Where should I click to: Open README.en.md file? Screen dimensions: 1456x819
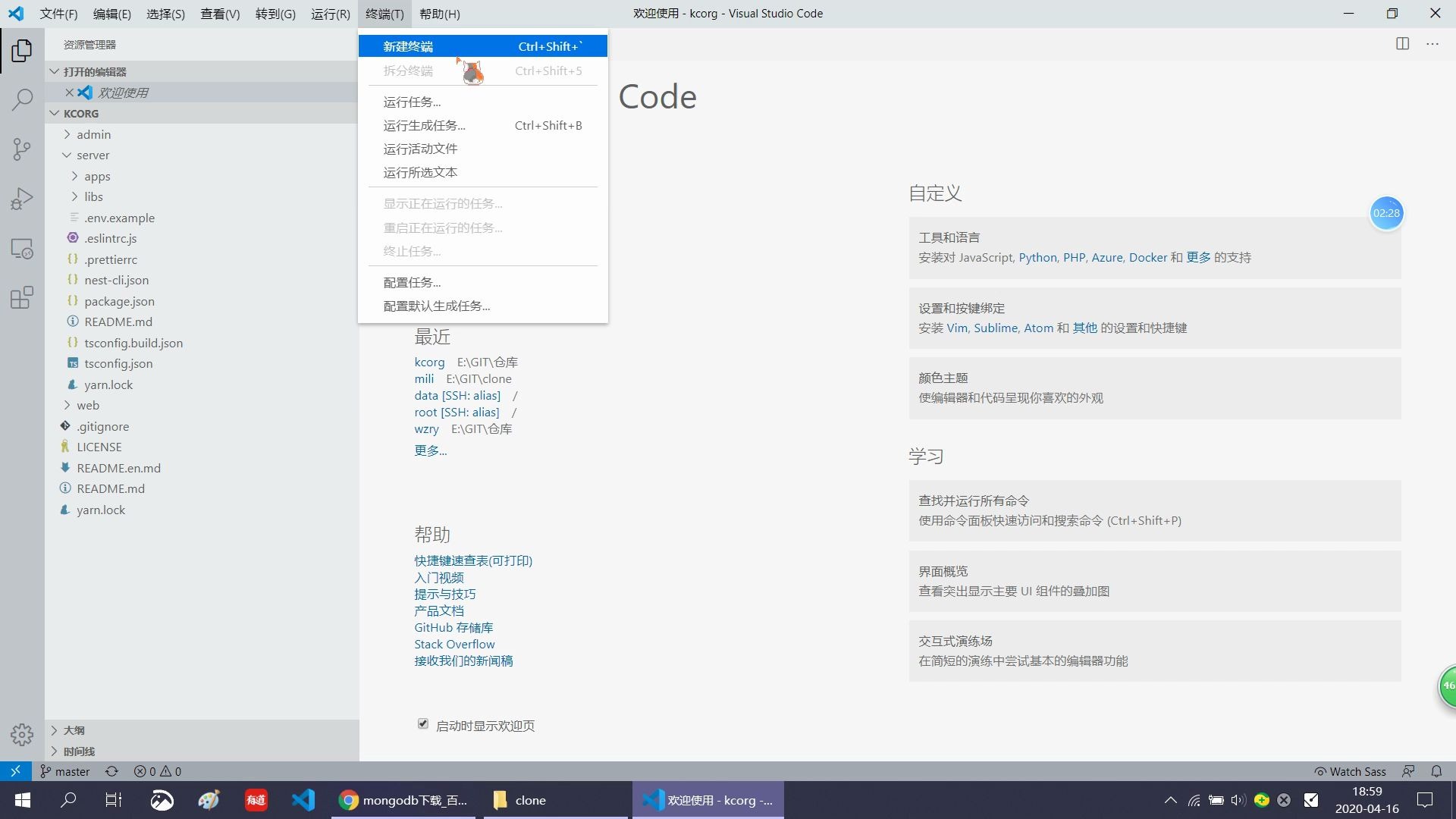[201, 468]
